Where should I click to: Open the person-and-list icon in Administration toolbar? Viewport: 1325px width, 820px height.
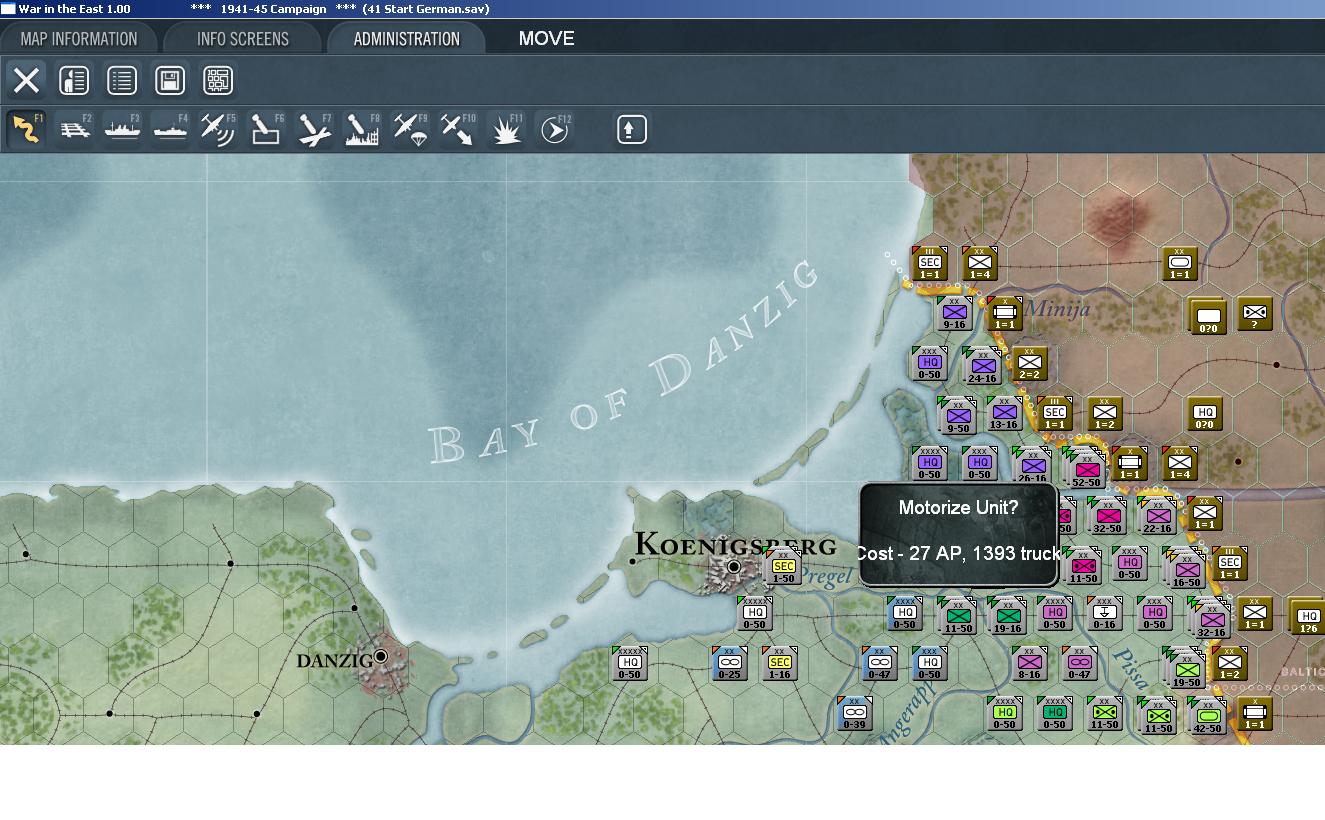coord(74,80)
